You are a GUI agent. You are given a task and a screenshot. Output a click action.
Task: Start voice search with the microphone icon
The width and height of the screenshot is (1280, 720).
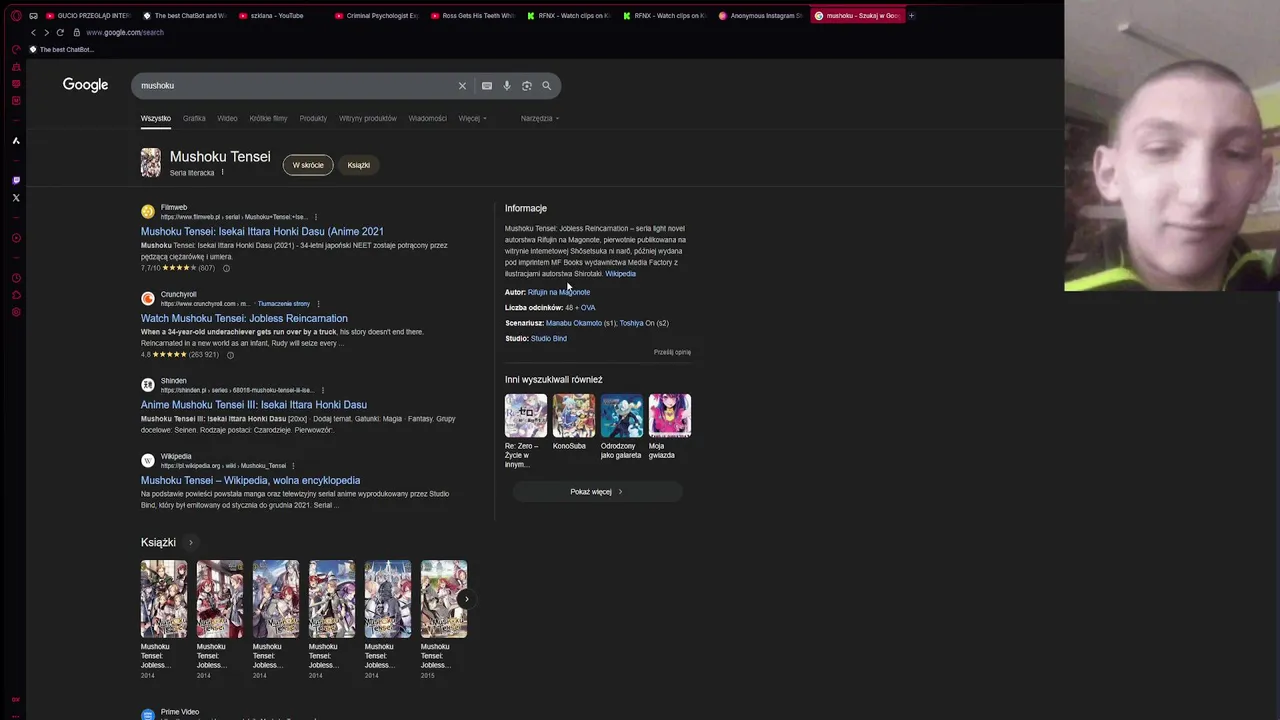click(507, 86)
